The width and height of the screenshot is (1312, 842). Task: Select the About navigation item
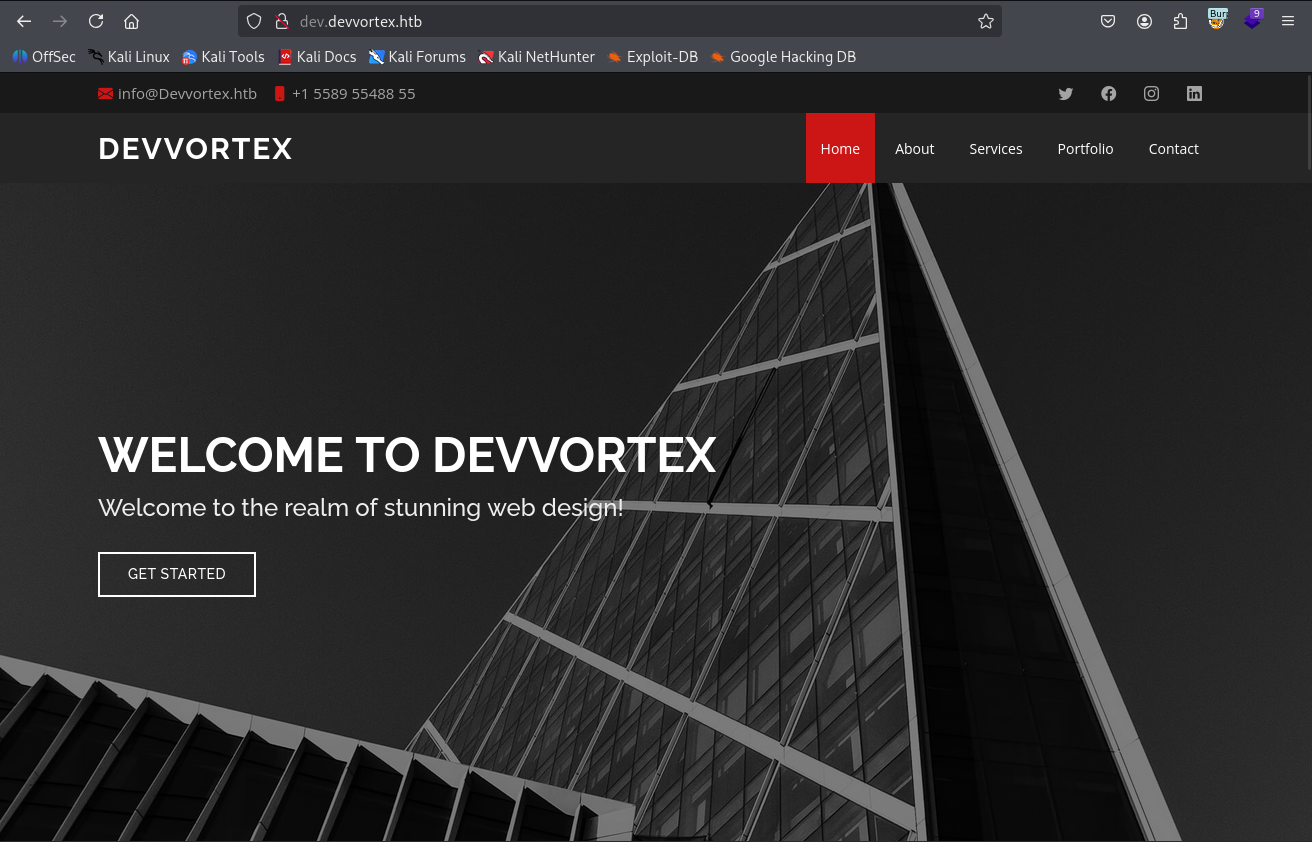coord(914,148)
